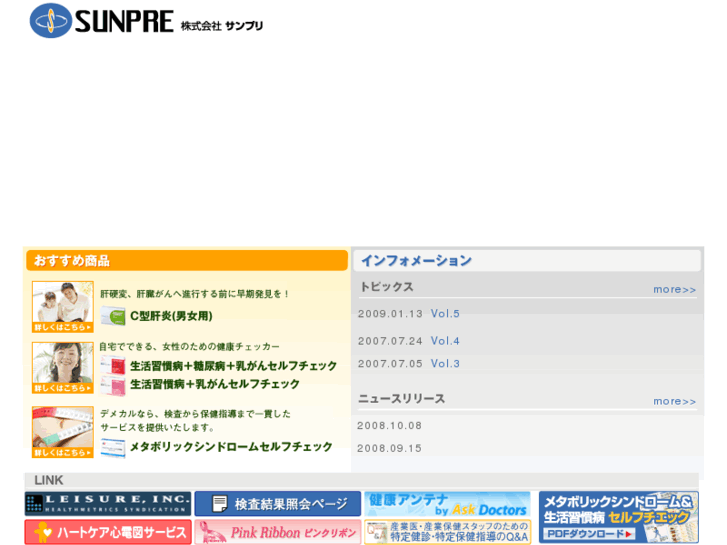Click the document icon in 検査結果照会ページ banner
727x545 pixels.
coord(219,504)
